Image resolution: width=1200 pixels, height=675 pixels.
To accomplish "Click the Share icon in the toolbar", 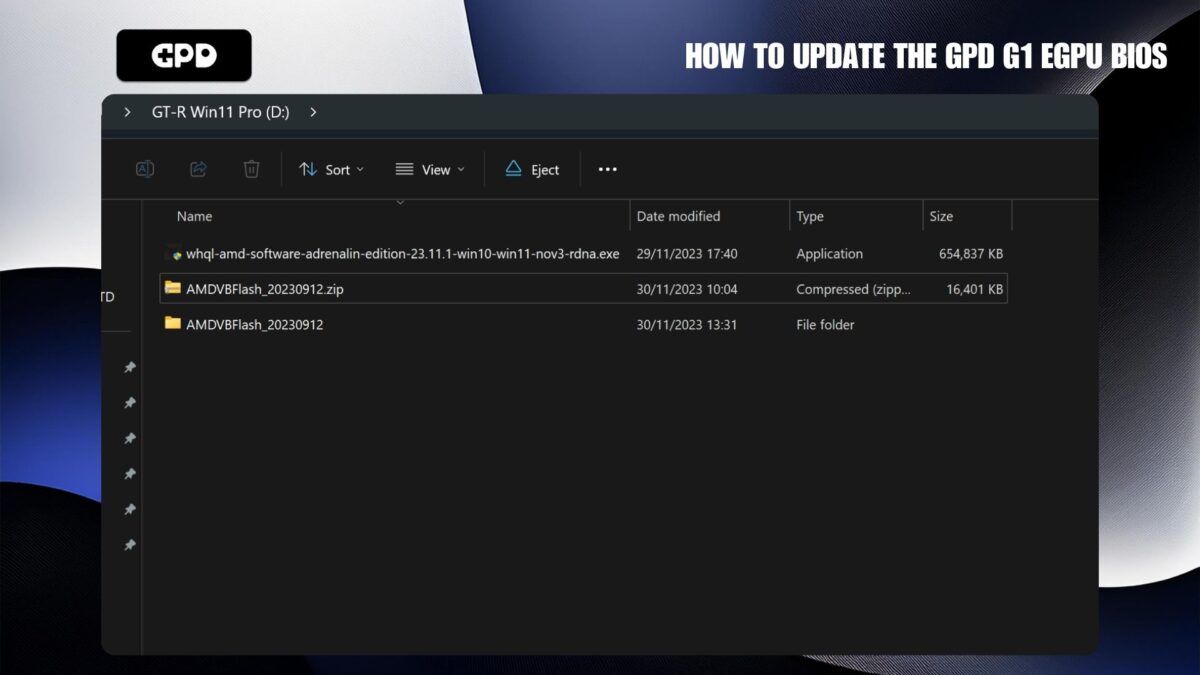I will 198,169.
